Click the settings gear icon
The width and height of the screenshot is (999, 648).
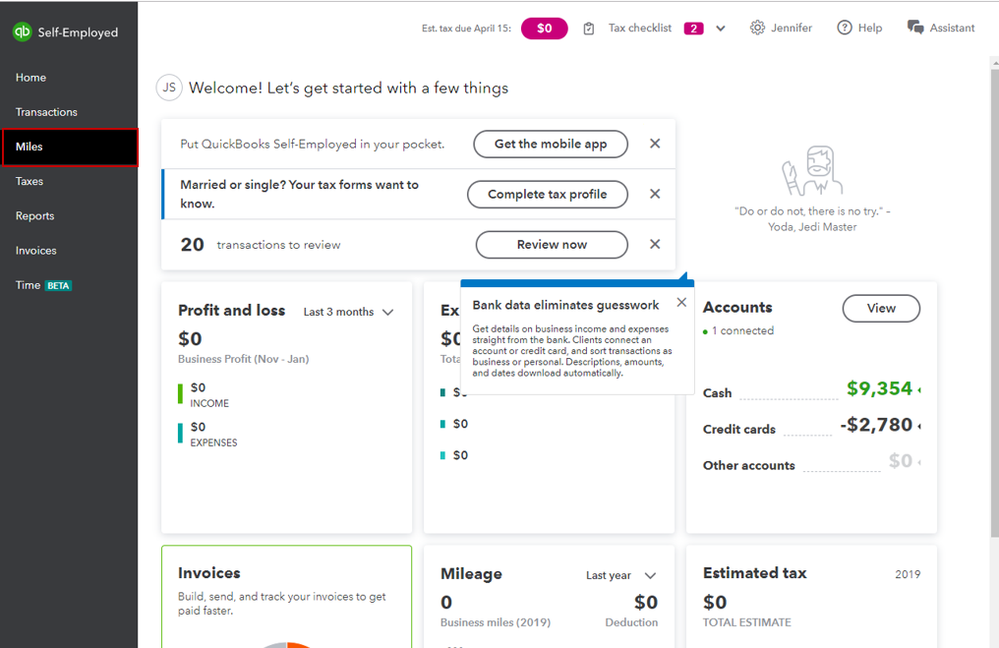tap(757, 28)
